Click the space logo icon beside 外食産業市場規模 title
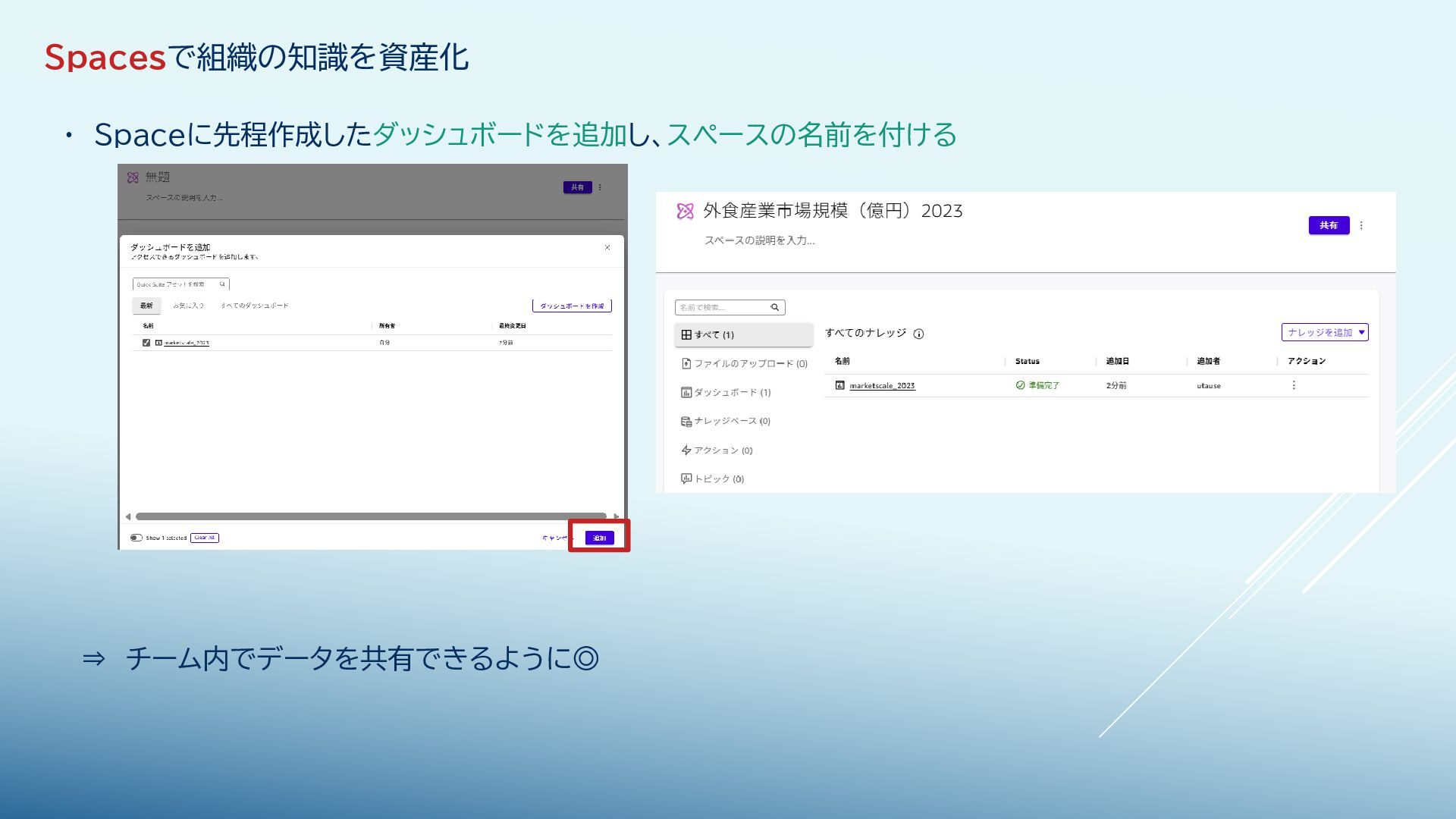This screenshot has height=819, width=1456. point(685,212)
